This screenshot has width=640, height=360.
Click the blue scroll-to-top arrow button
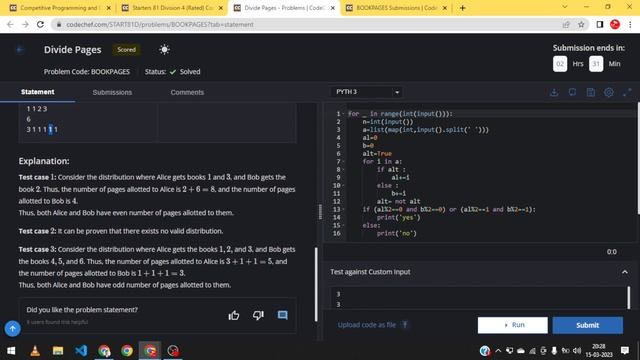pos(13,328)
